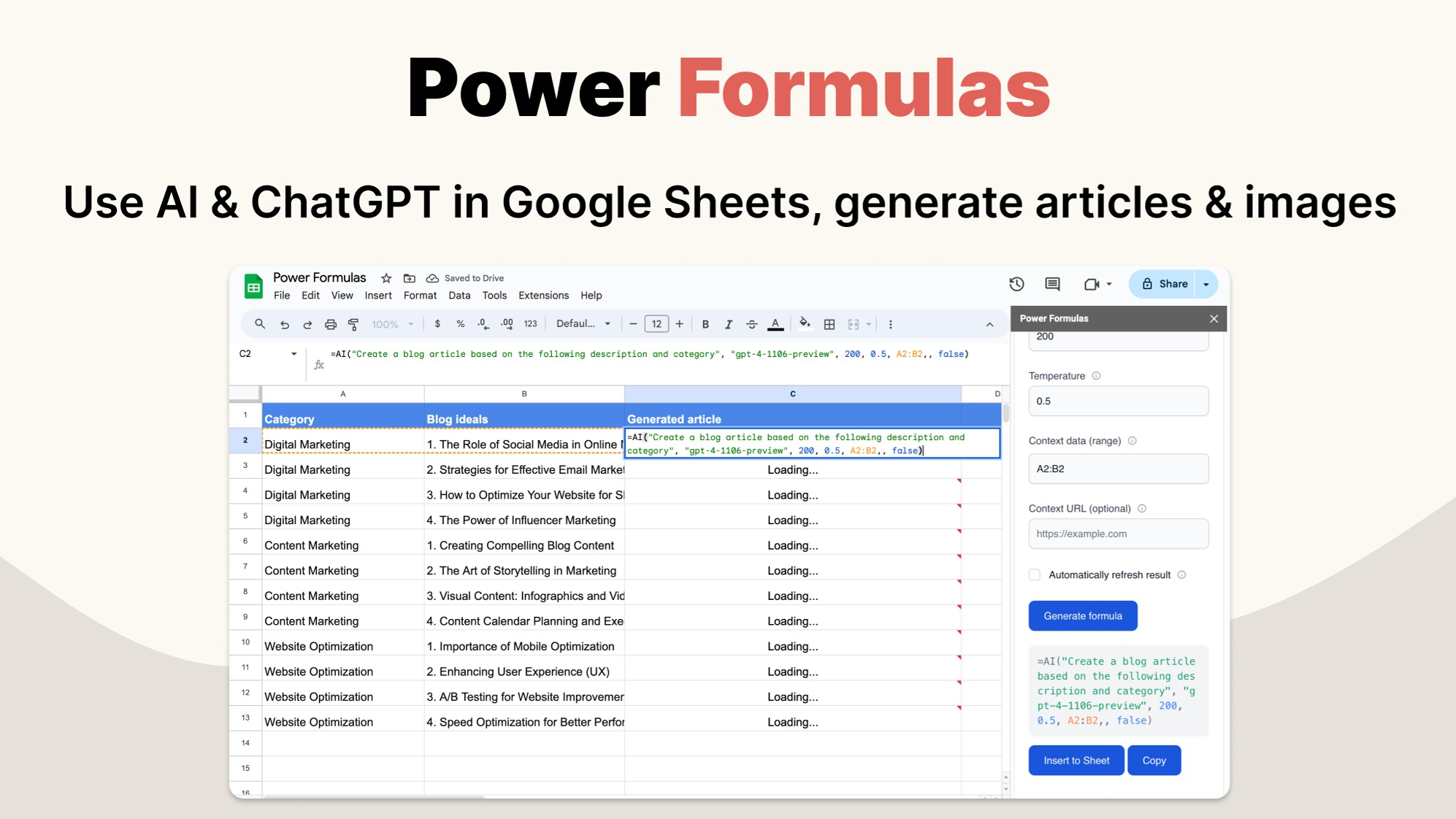Screen dimensions: 1456x819
Task: Click the paint format icon
Action: tap(353, 324)
